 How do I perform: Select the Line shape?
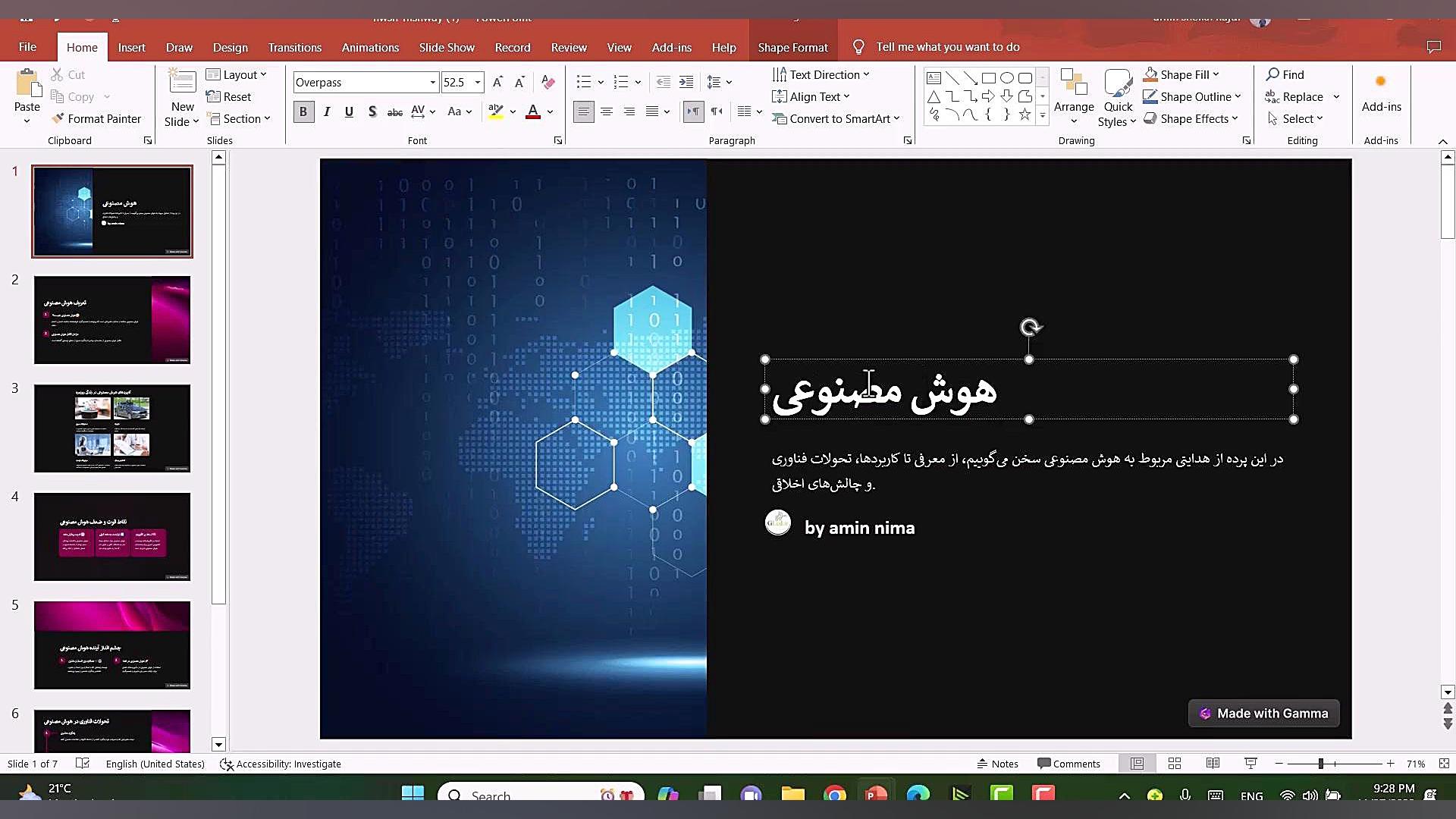(952, 77)
